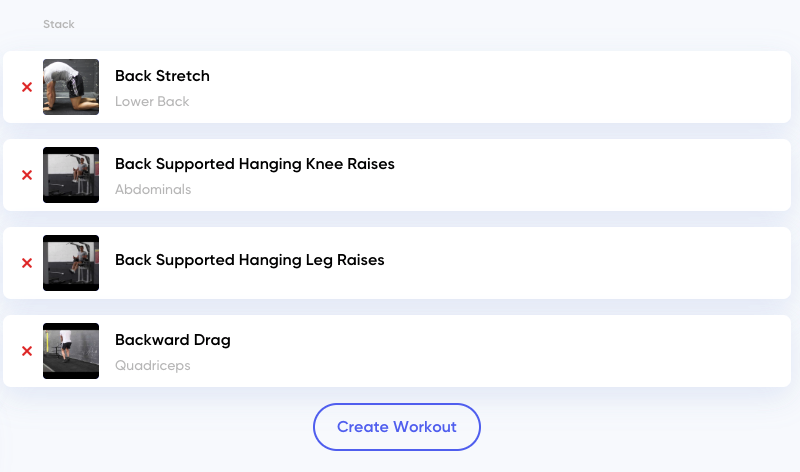Viewport: 800px width, 472px height.
Task: Select empty area of Backward Drag card
Action: tap(510, 351)
